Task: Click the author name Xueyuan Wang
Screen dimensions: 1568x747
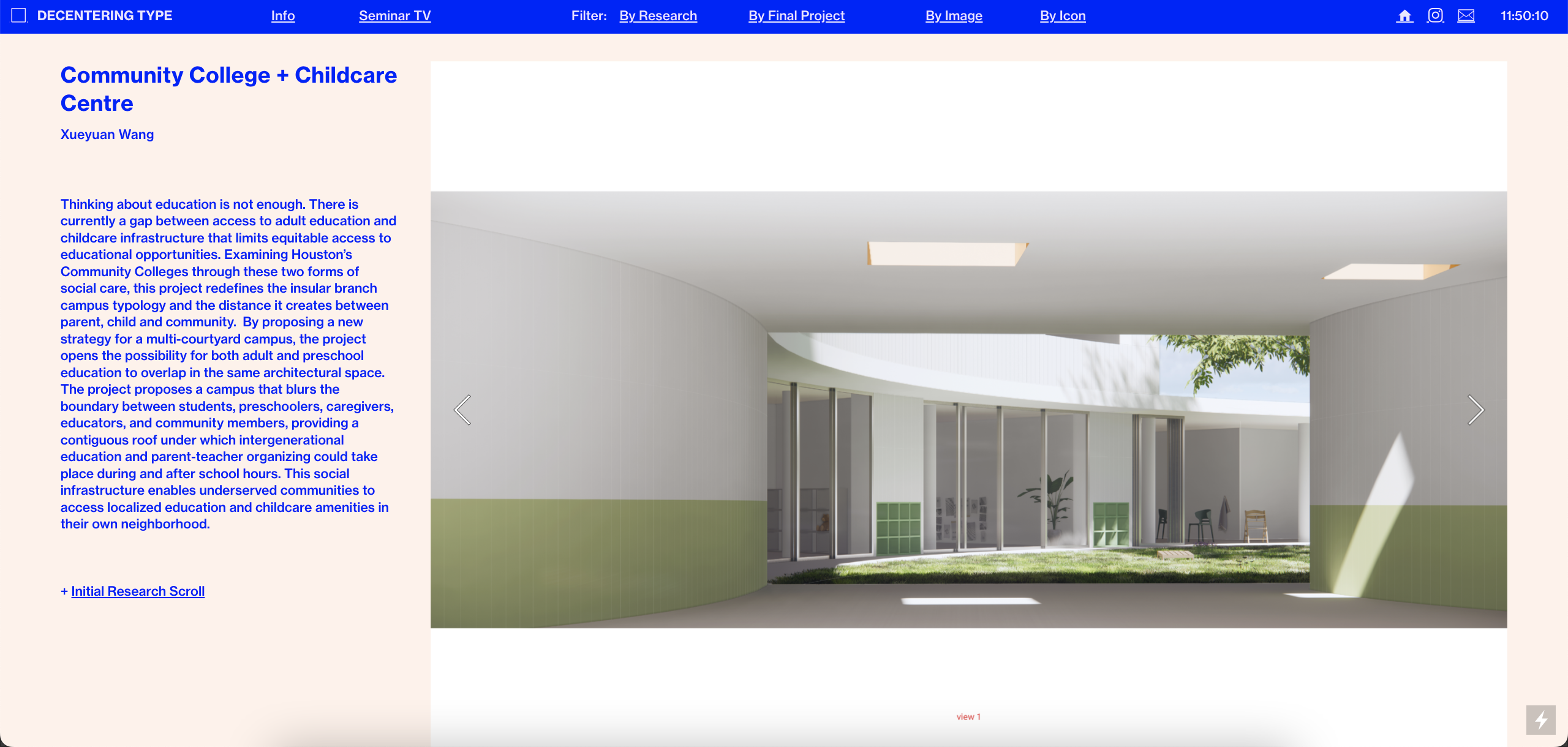Action: click(x=107, y=135)
